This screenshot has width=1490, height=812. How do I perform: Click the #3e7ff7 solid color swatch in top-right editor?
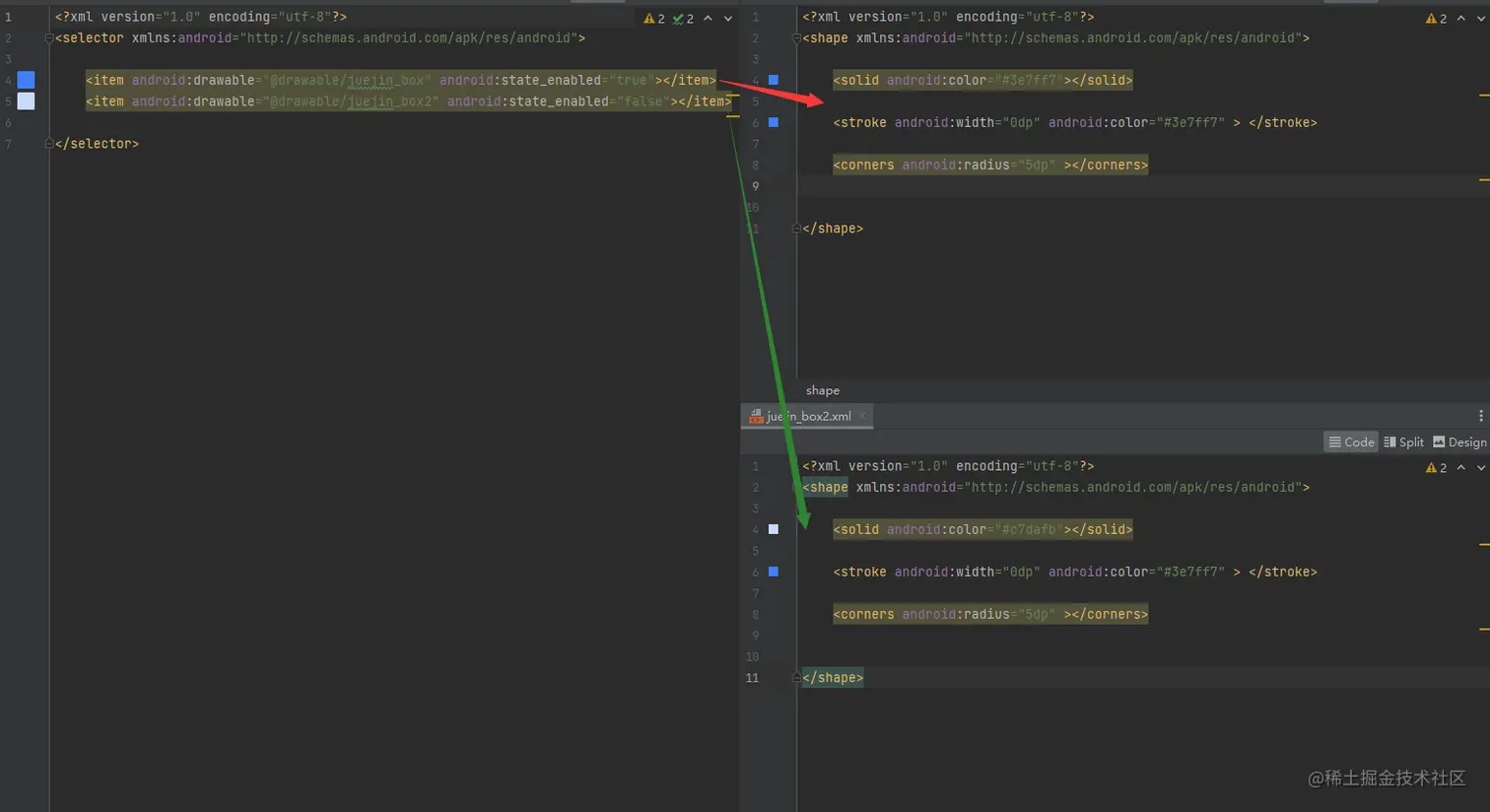click(774, 80)
